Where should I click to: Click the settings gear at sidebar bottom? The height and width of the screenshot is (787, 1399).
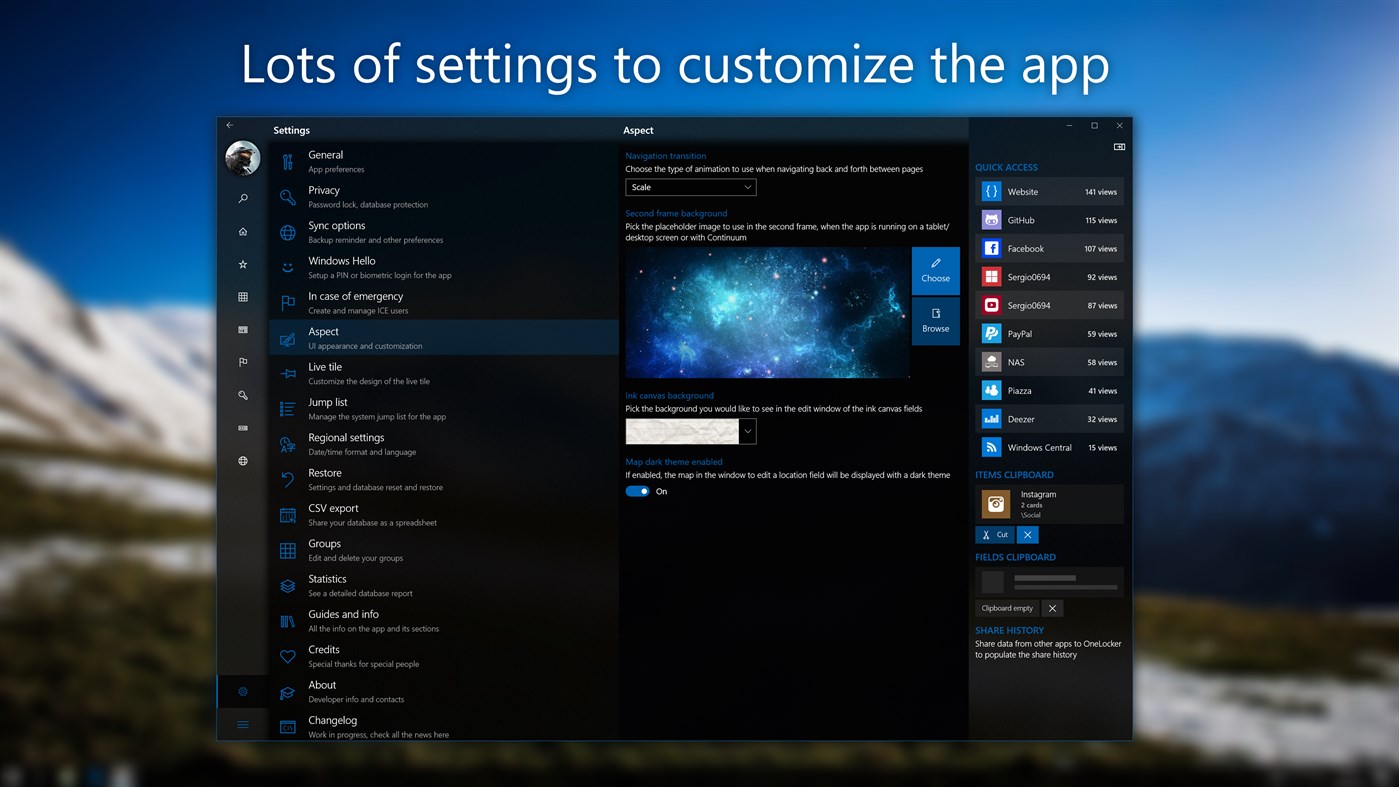(x=242, y=691)
